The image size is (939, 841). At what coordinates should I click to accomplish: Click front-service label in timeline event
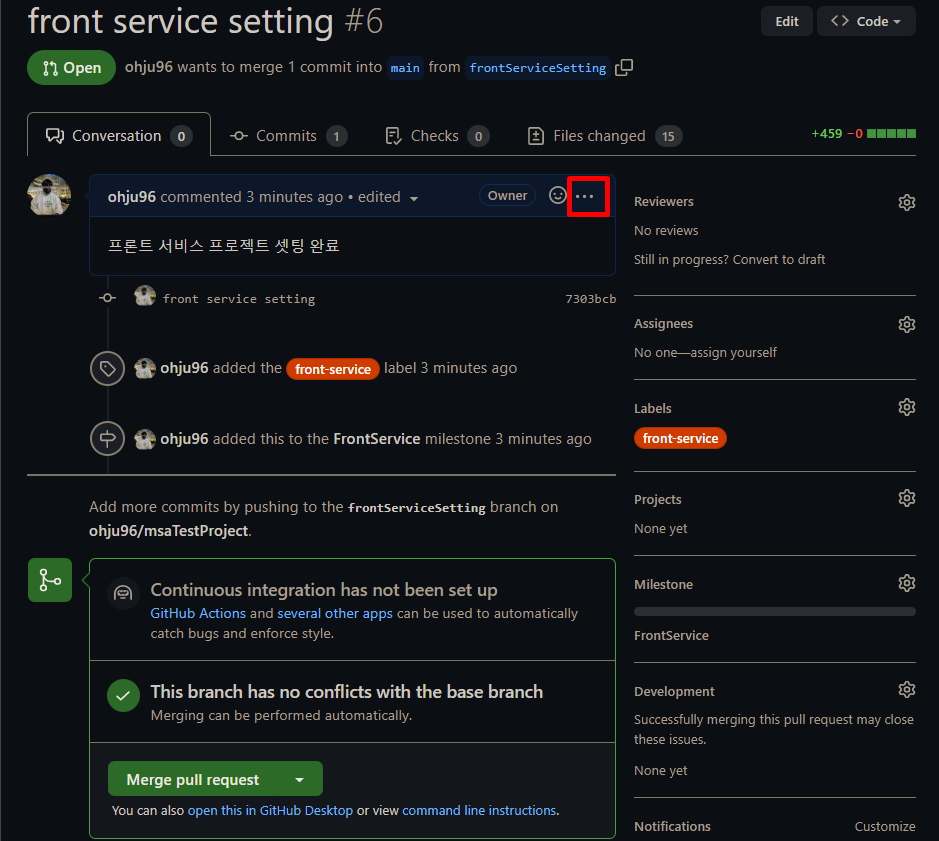pyautogui.click(x=333, y=369)
